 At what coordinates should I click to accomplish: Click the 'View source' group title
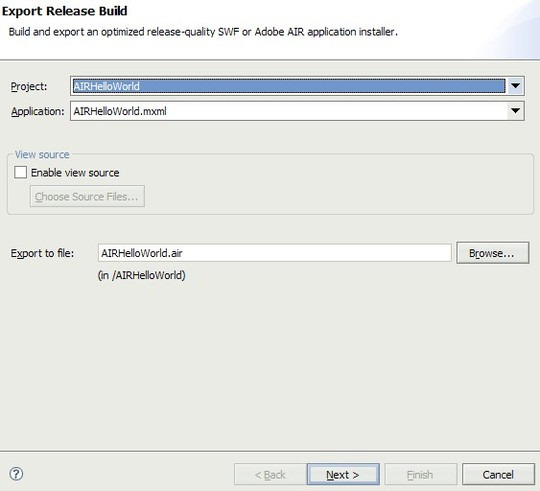coord(42,155)
